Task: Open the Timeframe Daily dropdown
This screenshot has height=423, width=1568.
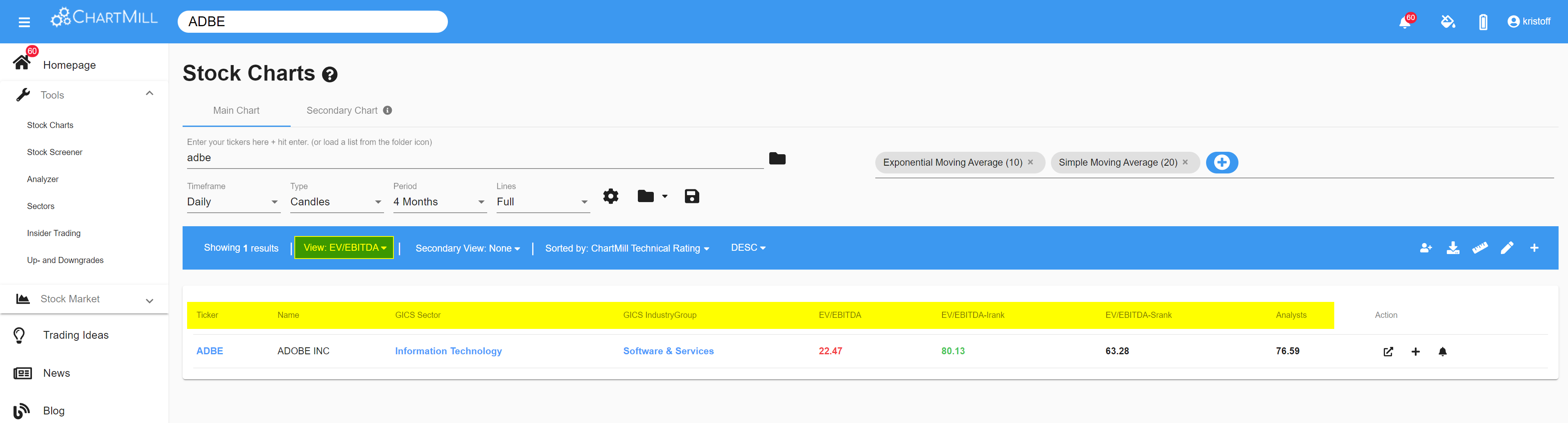Action: tap(233, 202)
